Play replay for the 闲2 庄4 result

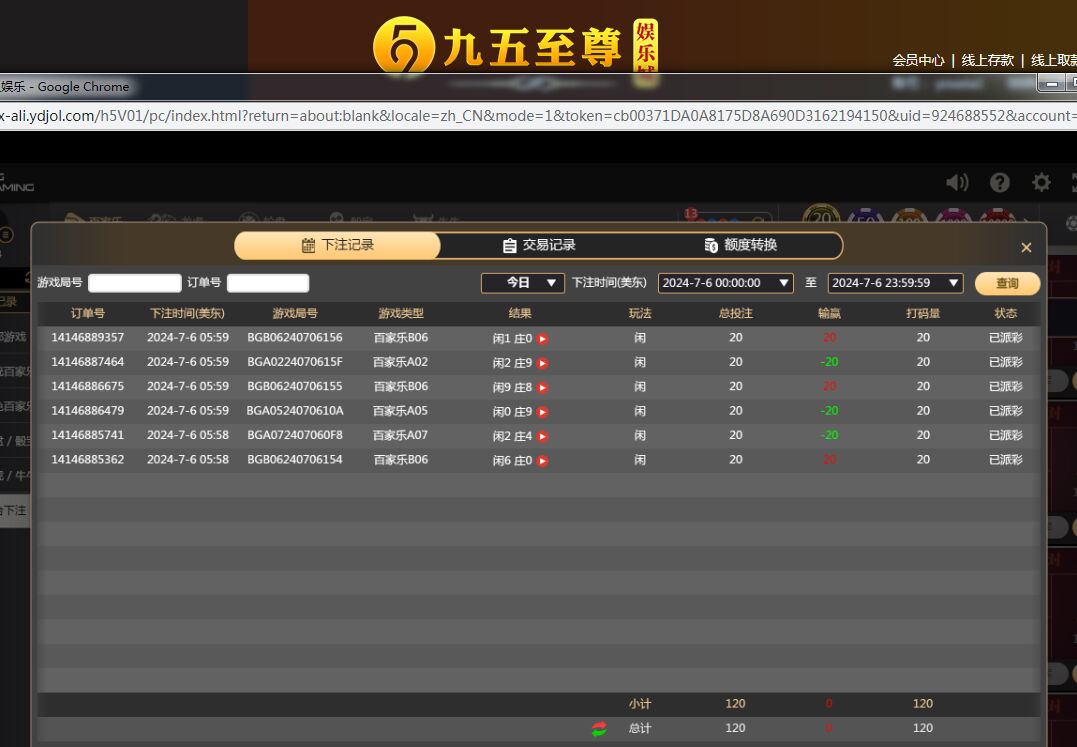[542, 436]
